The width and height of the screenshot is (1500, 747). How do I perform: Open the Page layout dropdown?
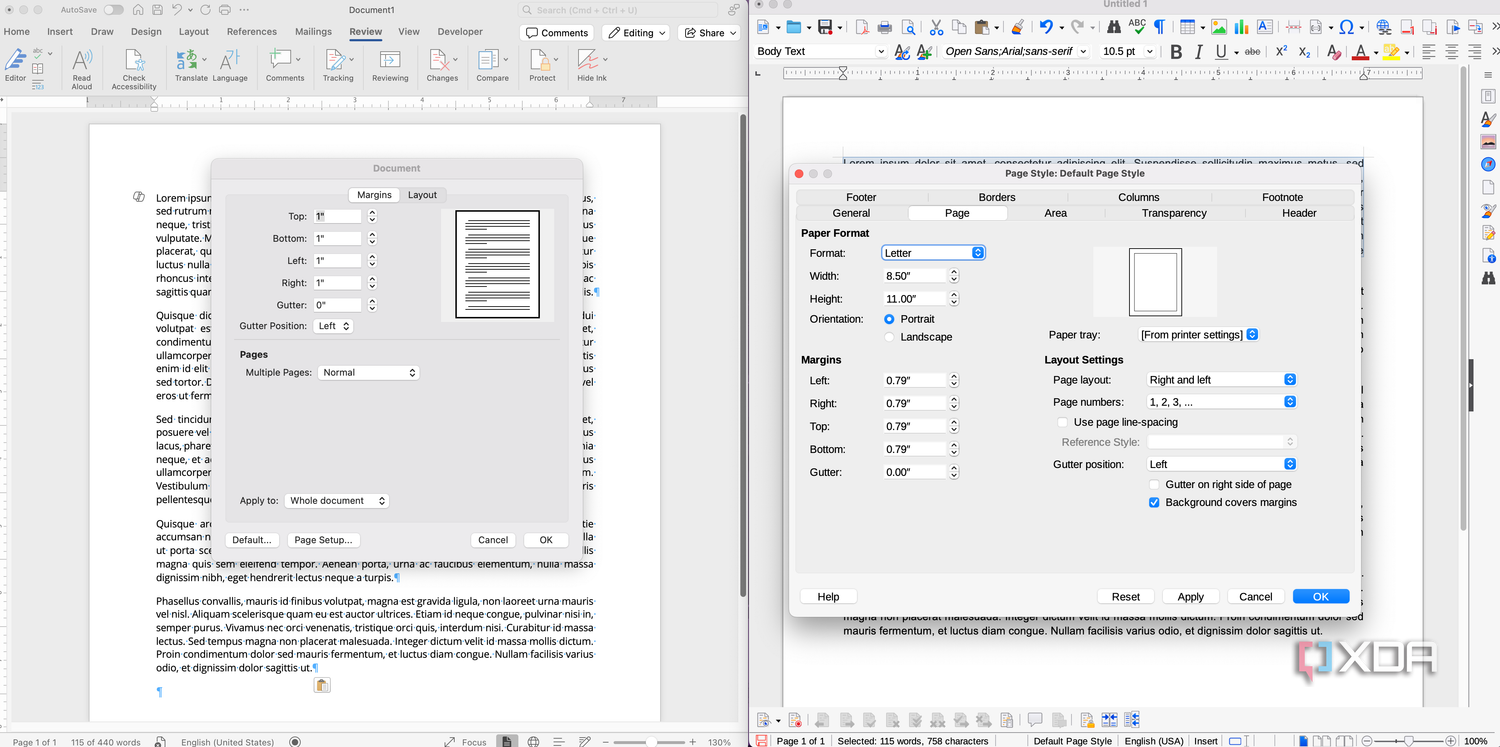1221,380
